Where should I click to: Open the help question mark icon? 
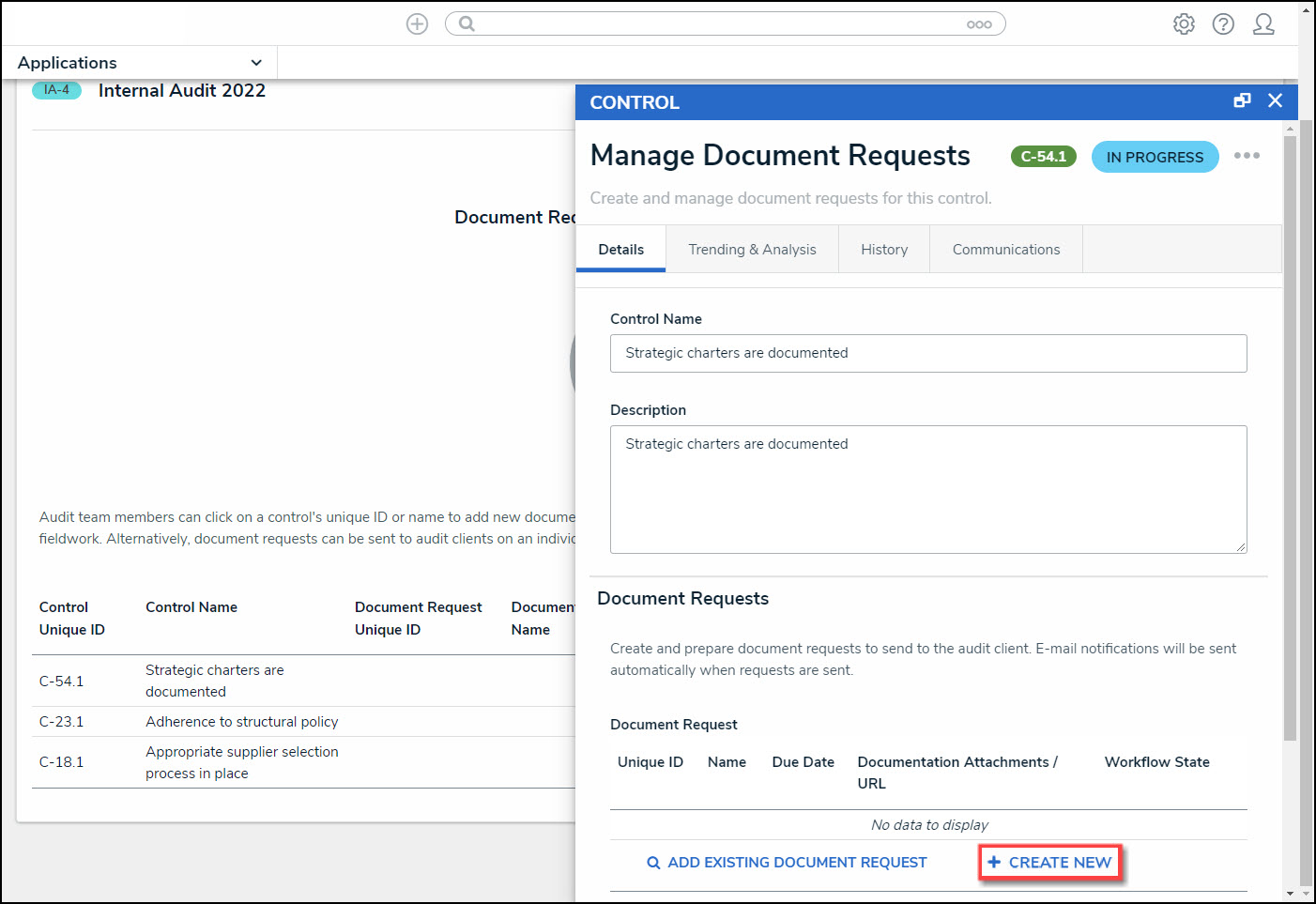1223,24
